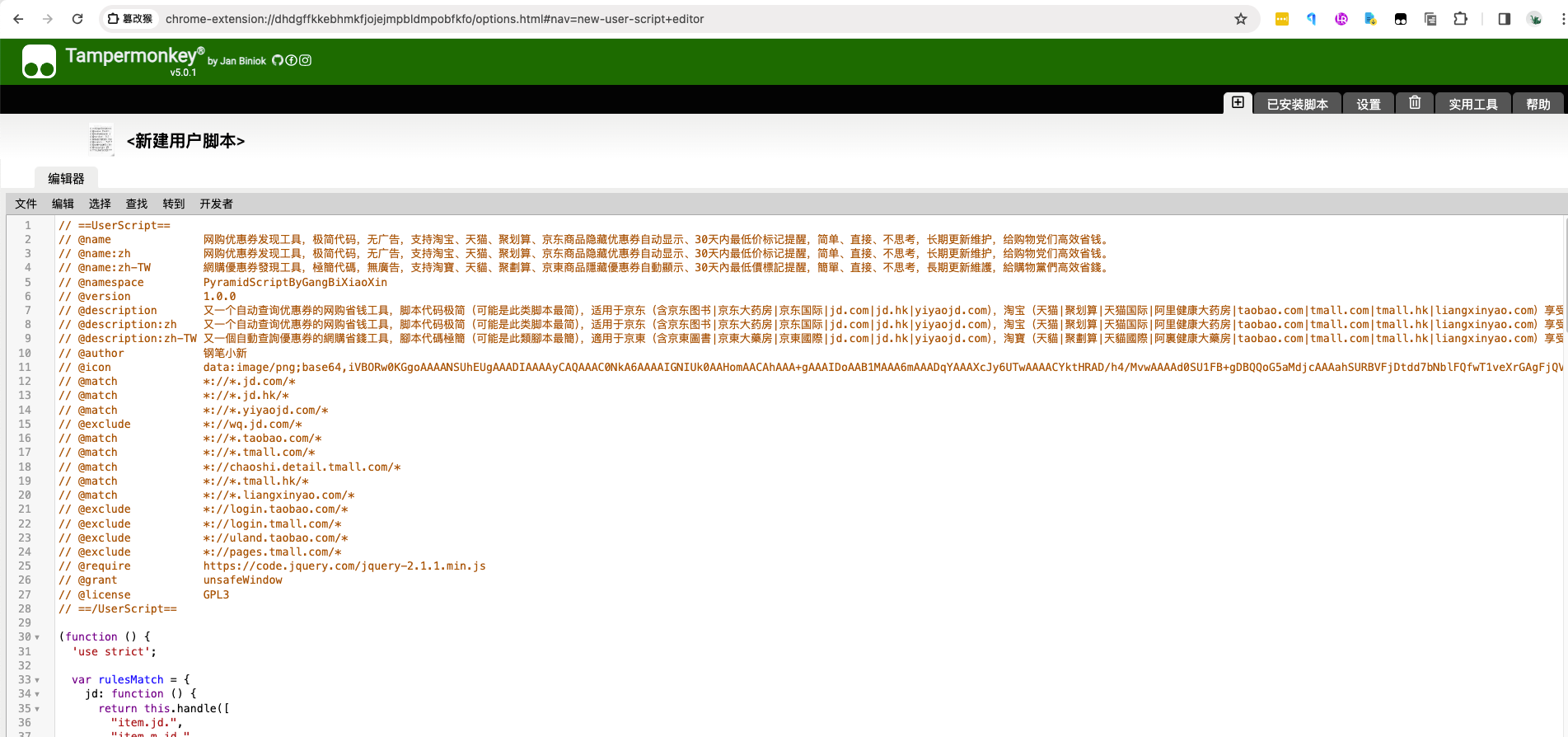Image resolution: width=1568 pixels, height=737 pixels.
Task: Click the gray stacked-pages extension icon
Action: [1430, 19]
